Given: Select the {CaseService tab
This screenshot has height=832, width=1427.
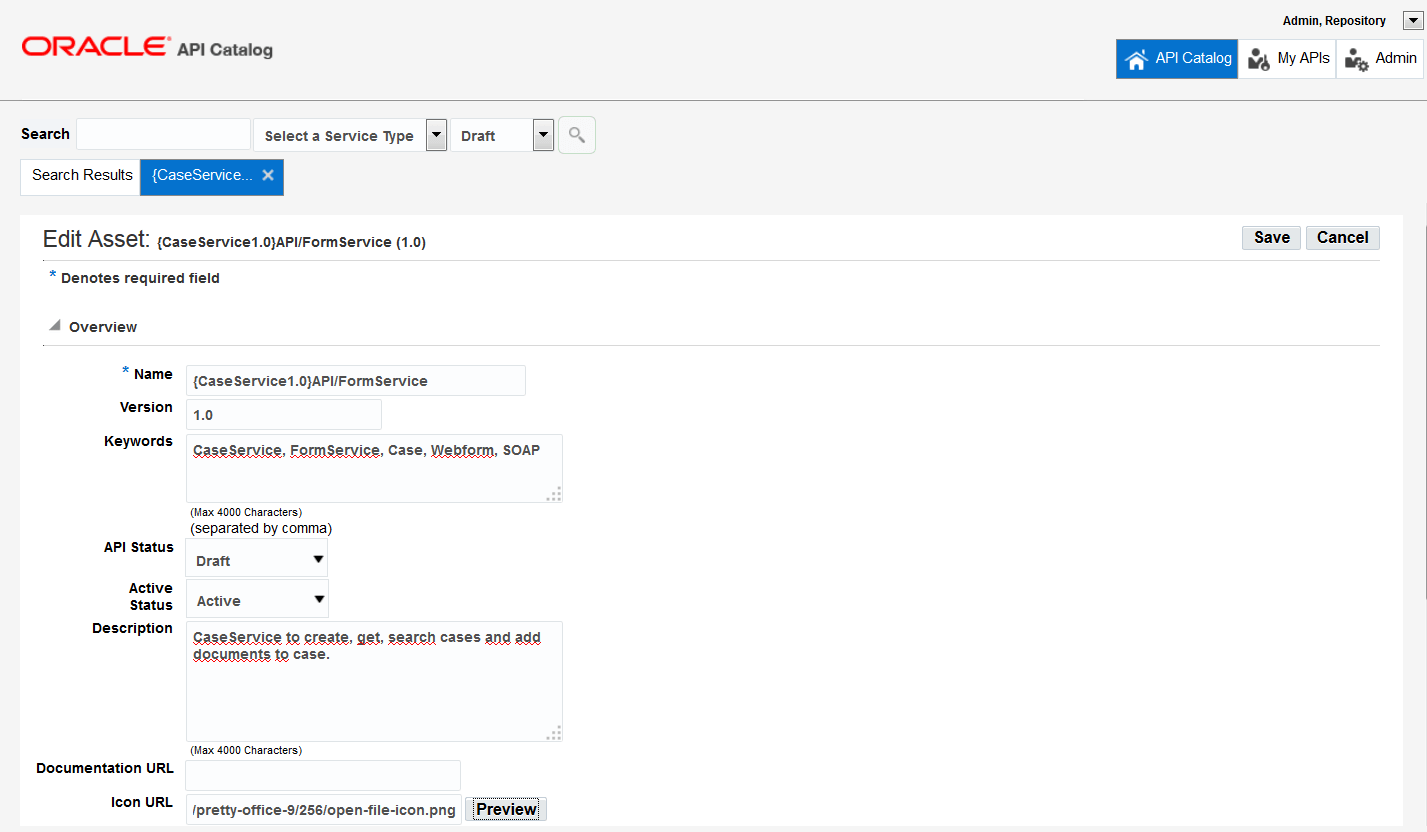Looking at the screenshot, I should pyautogui.click(x=203, y=176).
